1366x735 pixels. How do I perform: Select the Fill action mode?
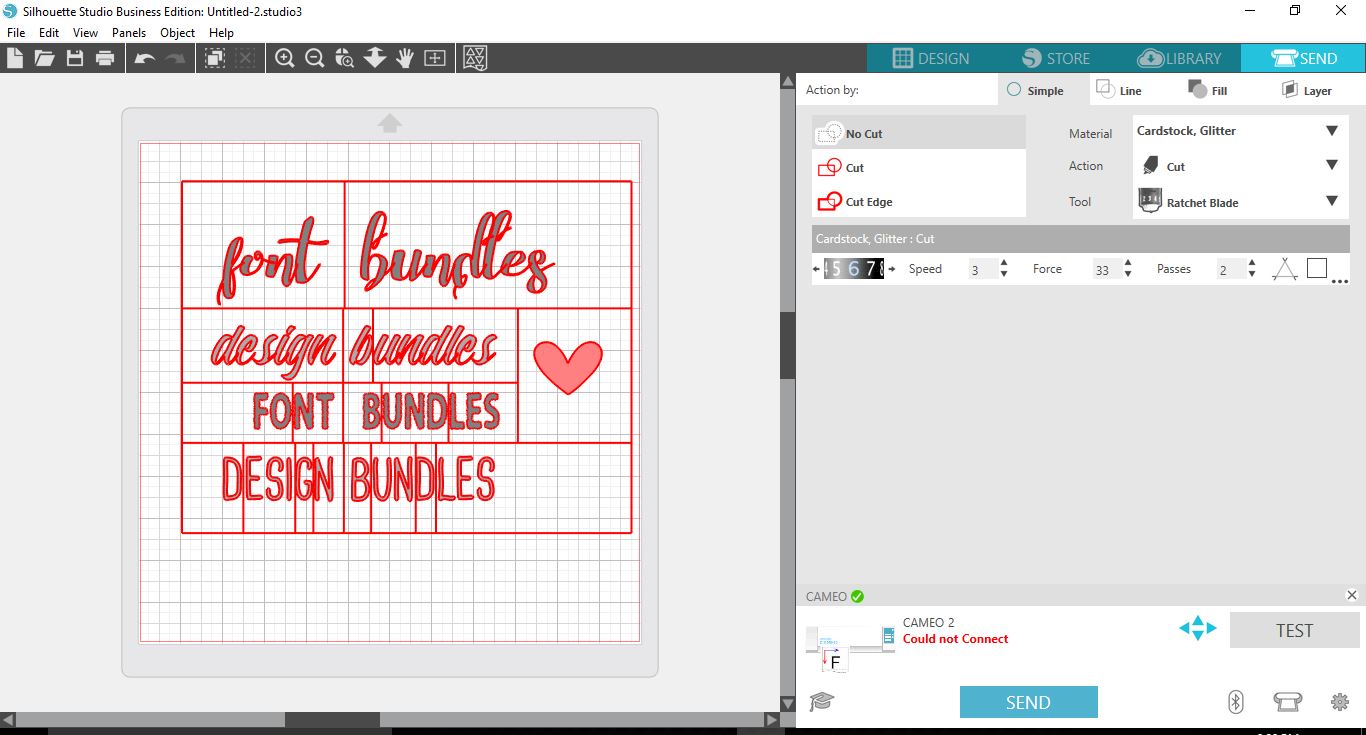1207,90
